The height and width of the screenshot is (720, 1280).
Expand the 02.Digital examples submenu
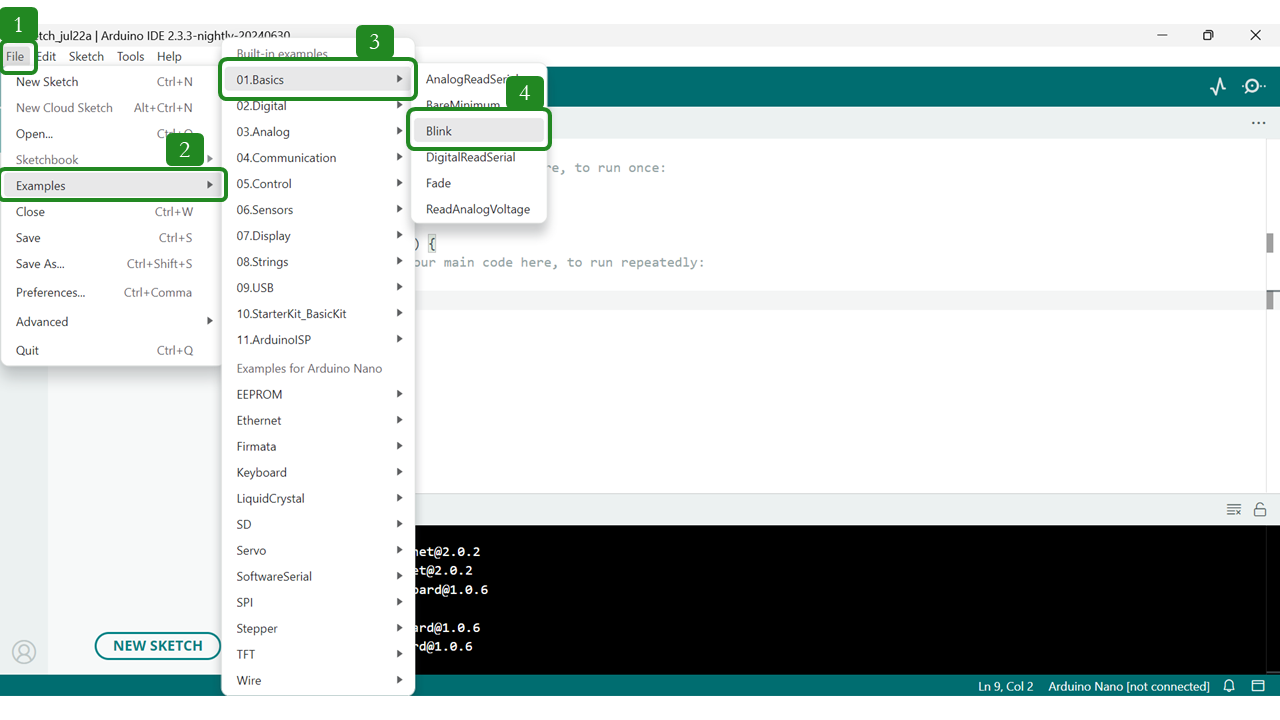pyautogui.click(x=318, y=106)
